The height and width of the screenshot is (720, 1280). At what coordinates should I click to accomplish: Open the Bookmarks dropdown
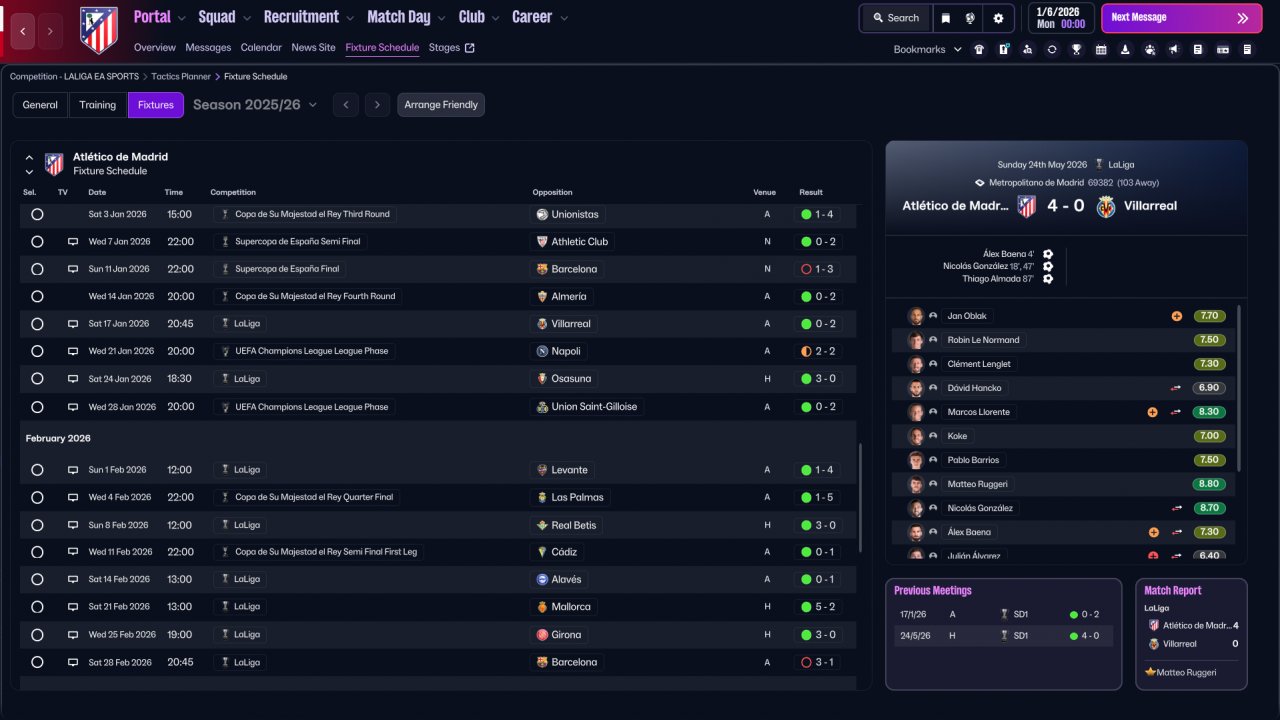click(927, 49)
